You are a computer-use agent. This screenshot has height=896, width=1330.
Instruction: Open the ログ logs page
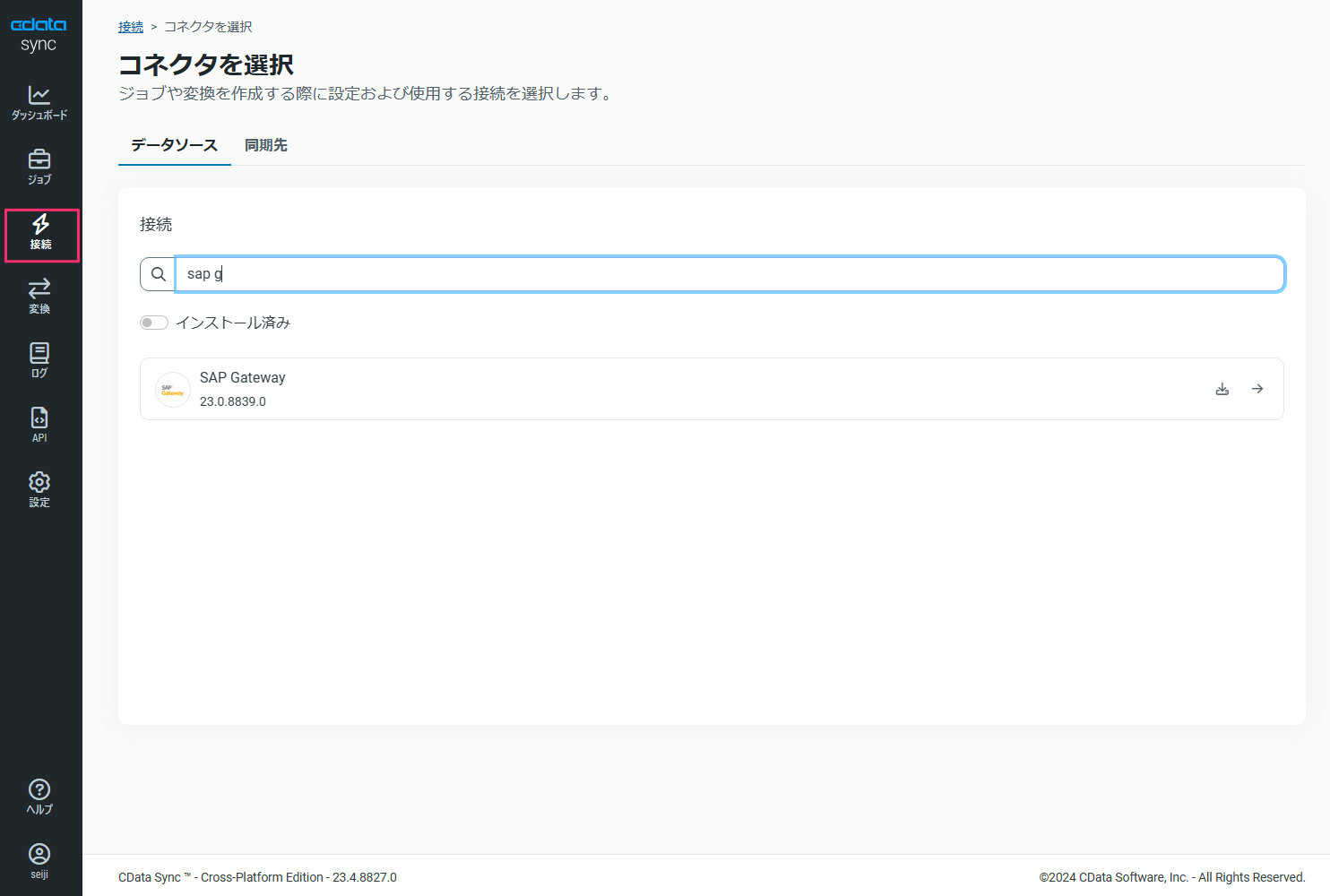(39, 361)
